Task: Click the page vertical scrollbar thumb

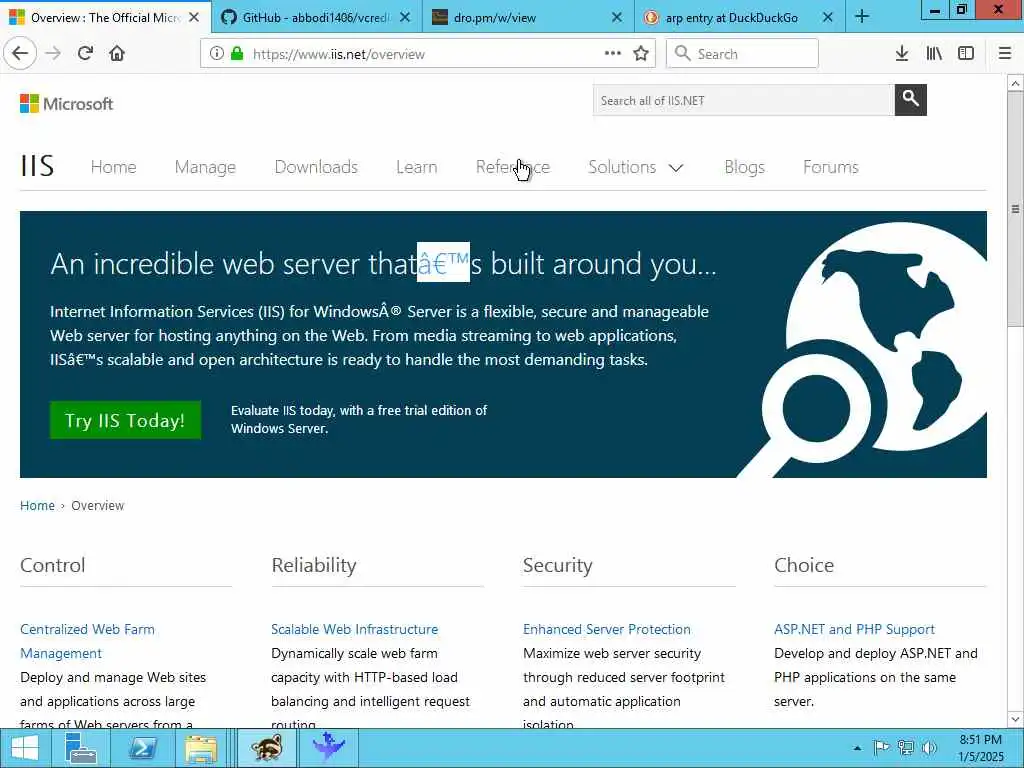Action: [x=1016, y=209]
